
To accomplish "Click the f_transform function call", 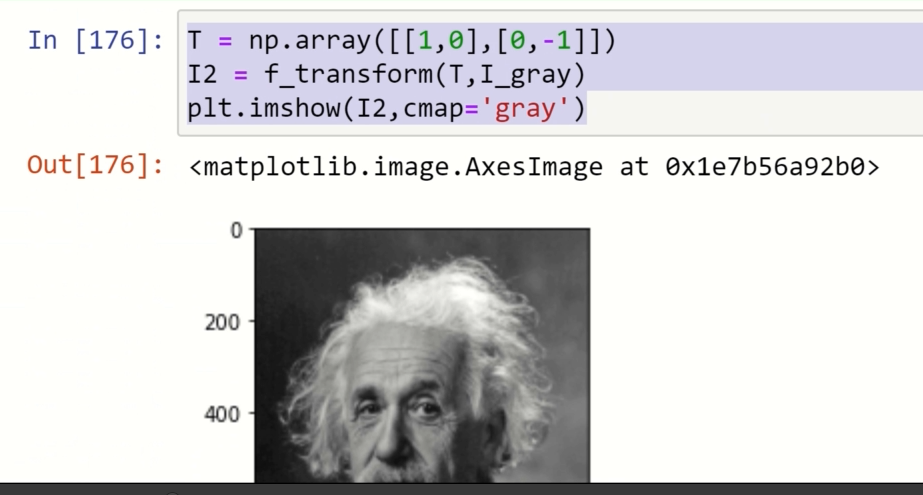I will tap(326, 73).
